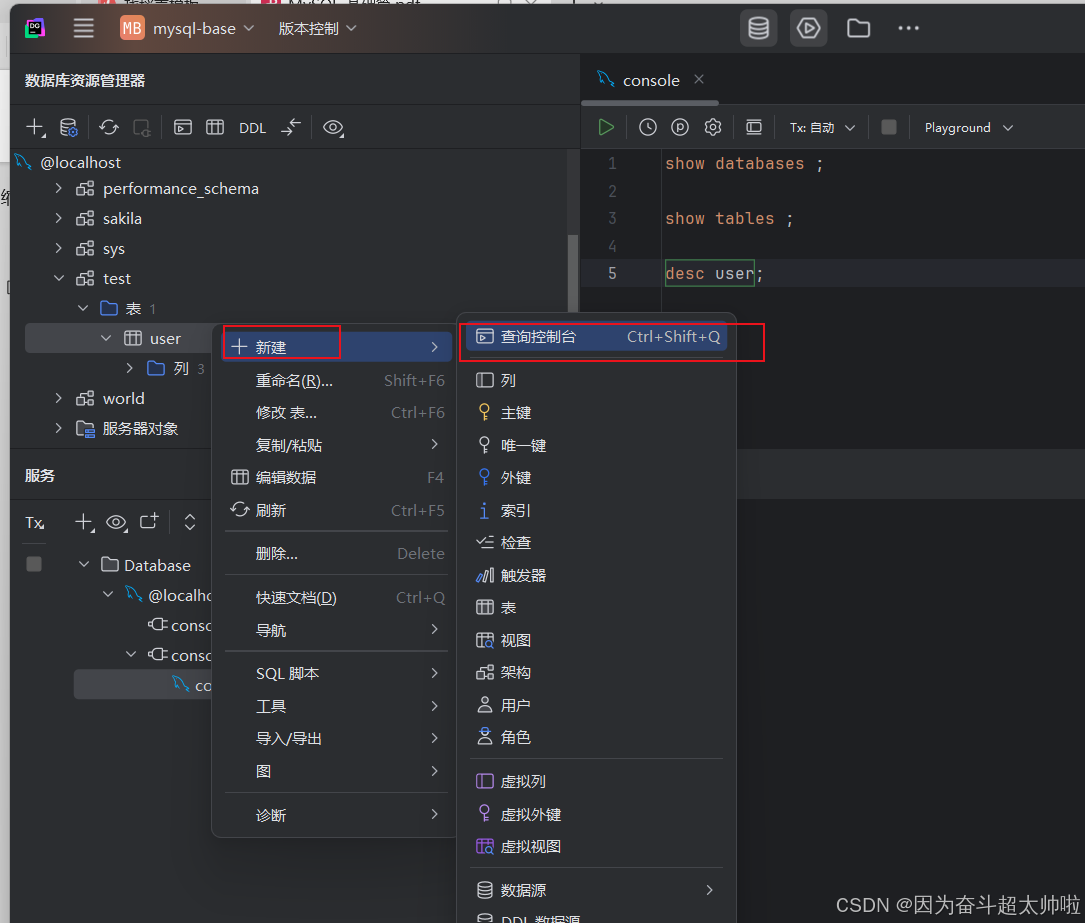
Task: Open the view options eye icon in explorer
Action: [334, 127]
